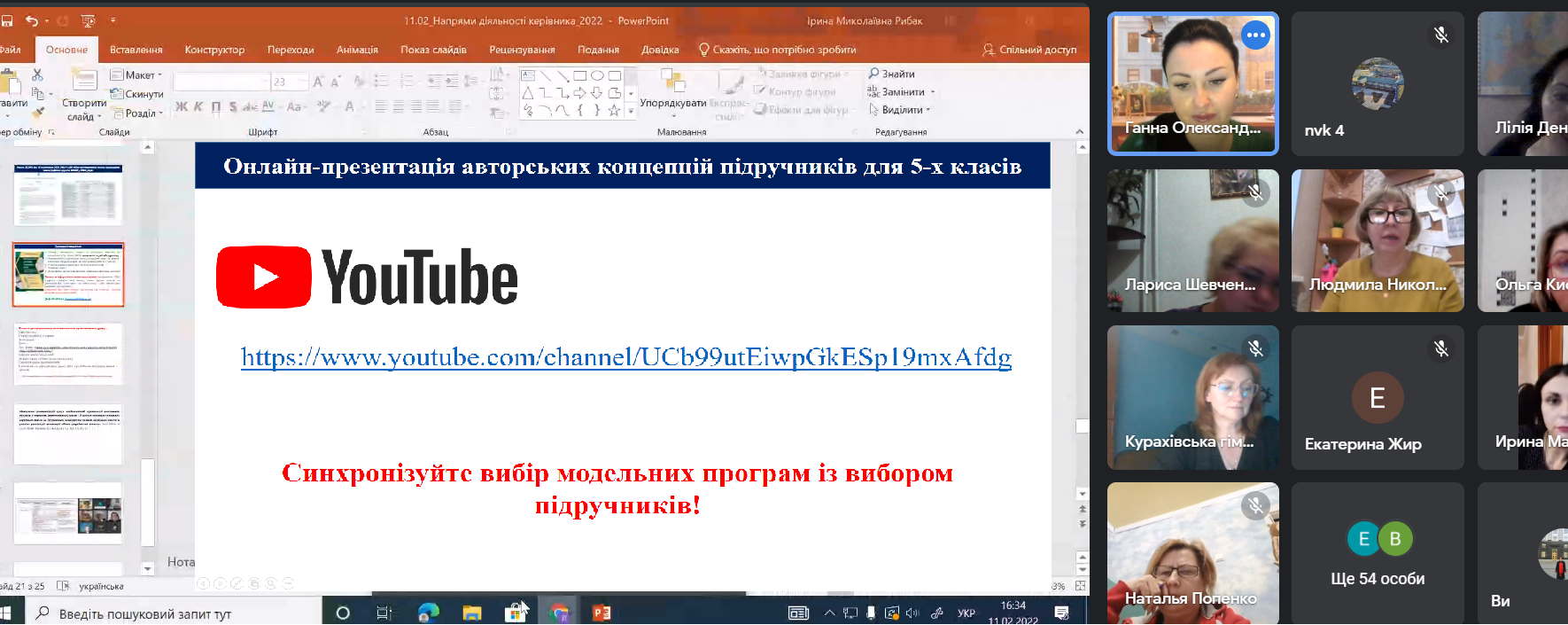
Task: Pick the right arrow shape in the gallery
Action: pyautogui.click(x=579, y=93)
